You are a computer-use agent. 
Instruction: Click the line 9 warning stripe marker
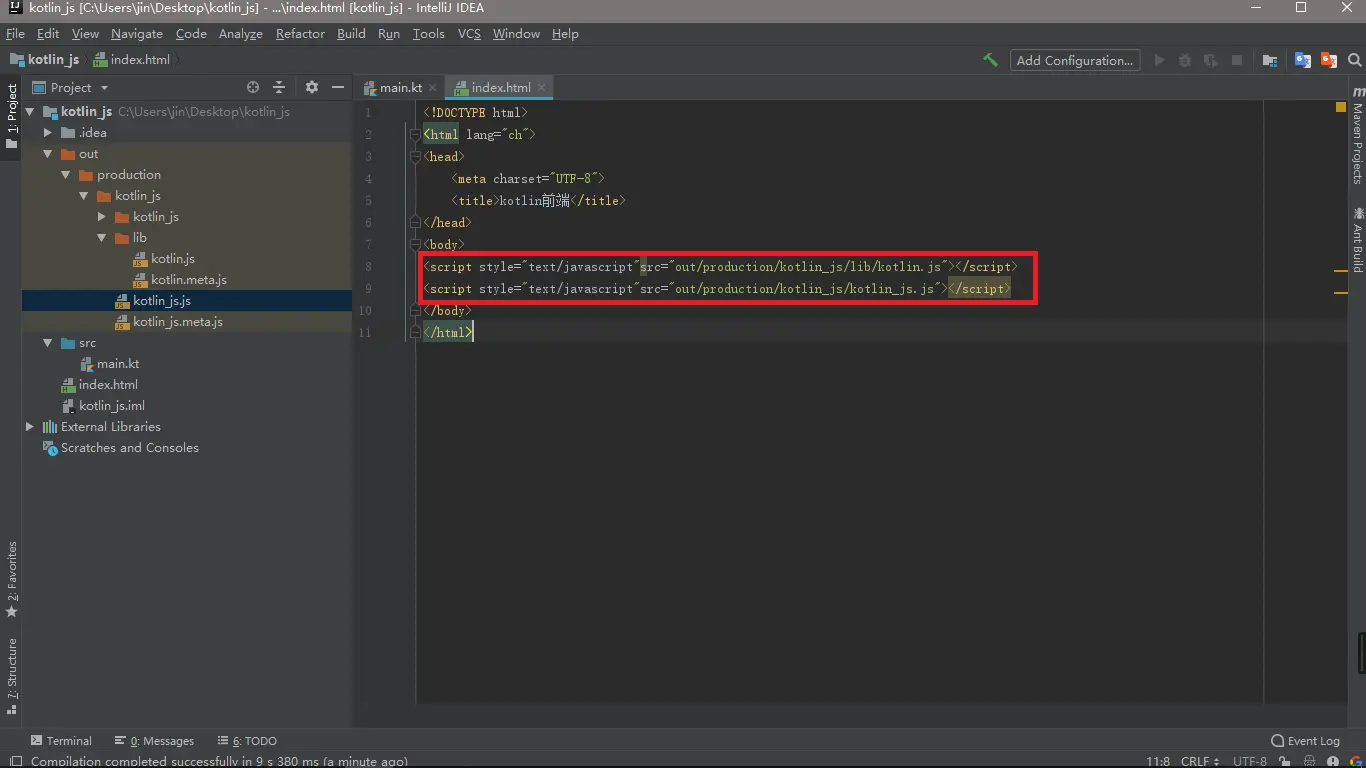coord(1341,293)
